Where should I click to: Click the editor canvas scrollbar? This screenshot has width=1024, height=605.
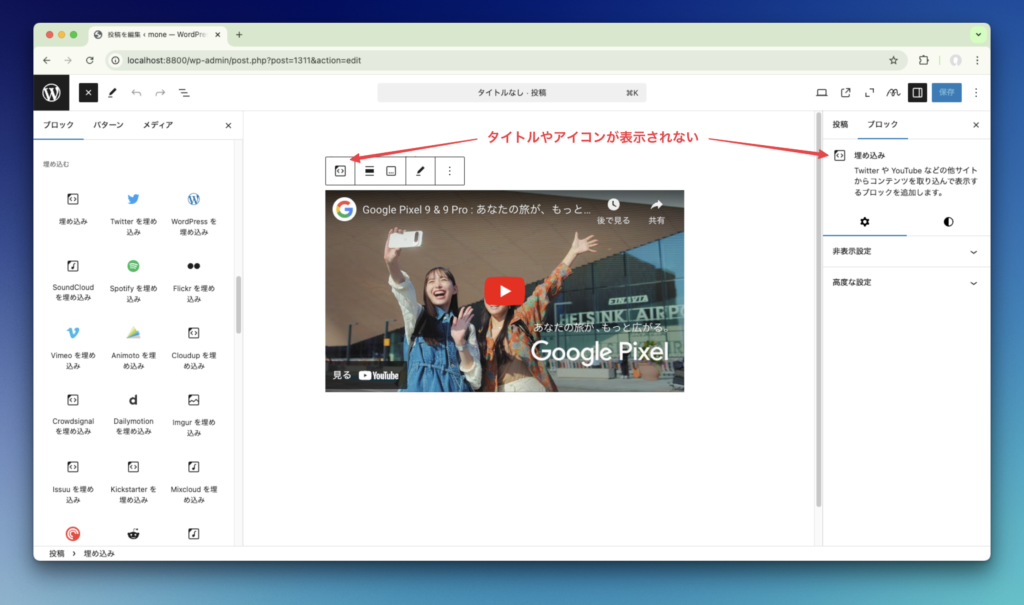pyautogui.click(x=818, y=310)
